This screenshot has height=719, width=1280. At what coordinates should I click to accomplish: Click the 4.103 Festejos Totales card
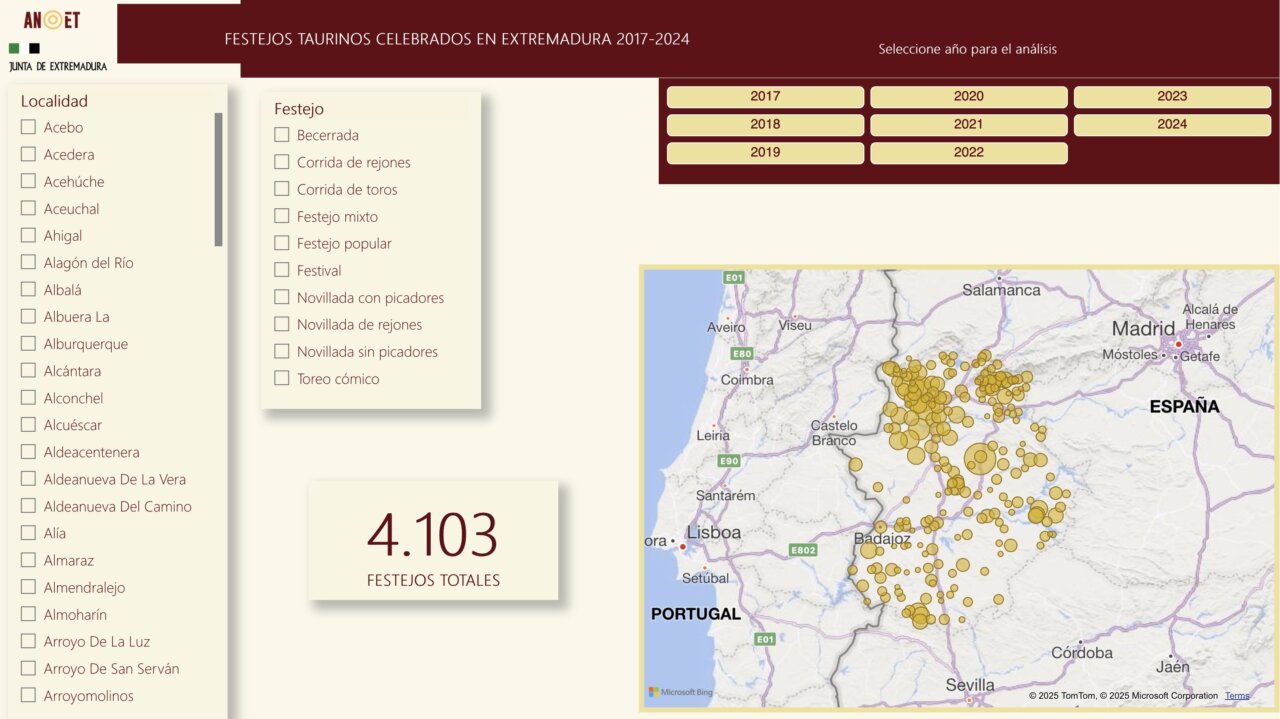[433, 541]
